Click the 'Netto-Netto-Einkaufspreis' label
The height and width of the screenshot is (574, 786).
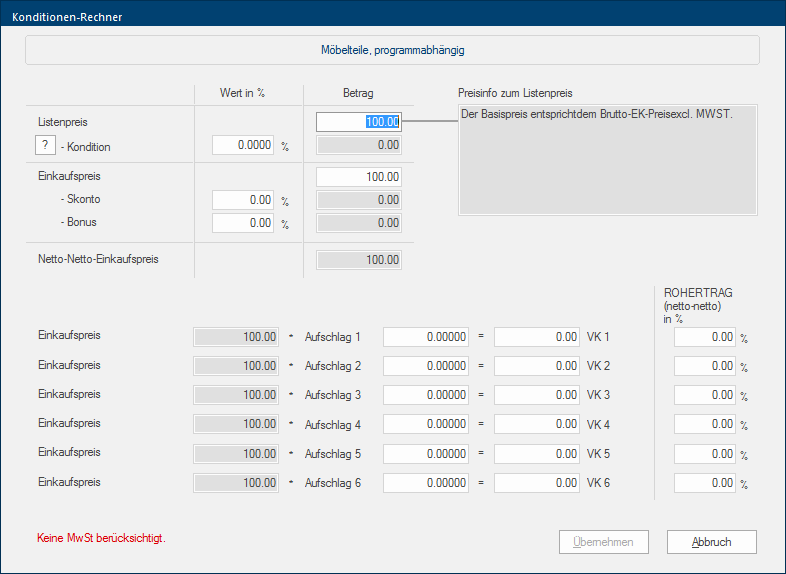[x=98, y=259]
